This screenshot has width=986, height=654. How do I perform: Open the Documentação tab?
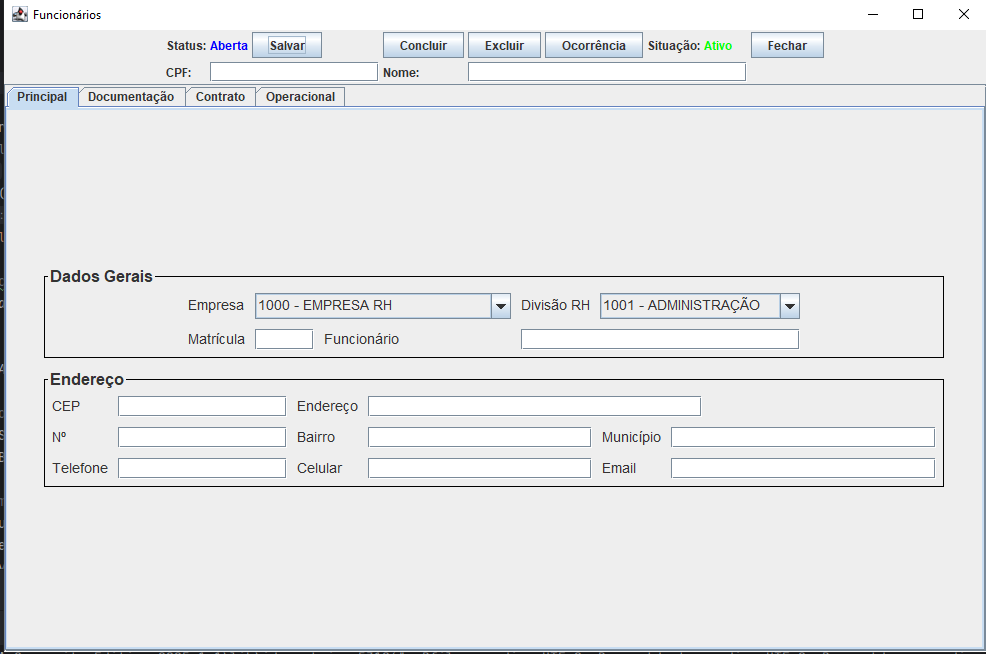[x=131, y=97]
